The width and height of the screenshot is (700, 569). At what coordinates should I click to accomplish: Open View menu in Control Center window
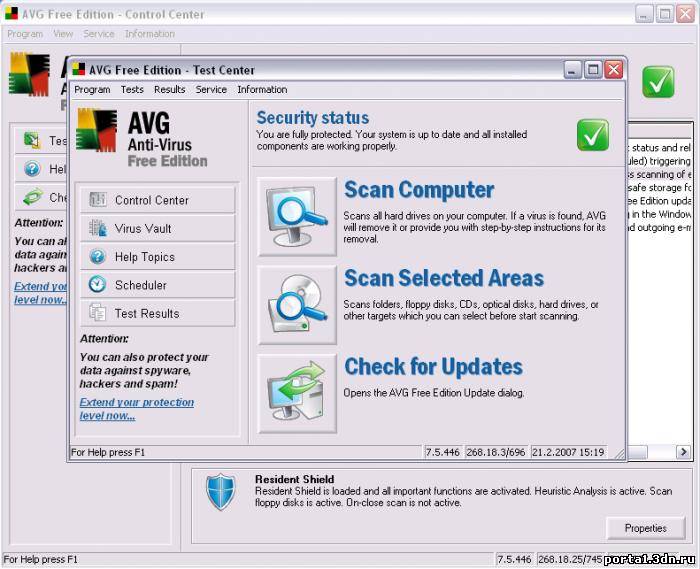click(x=63, y=34)
